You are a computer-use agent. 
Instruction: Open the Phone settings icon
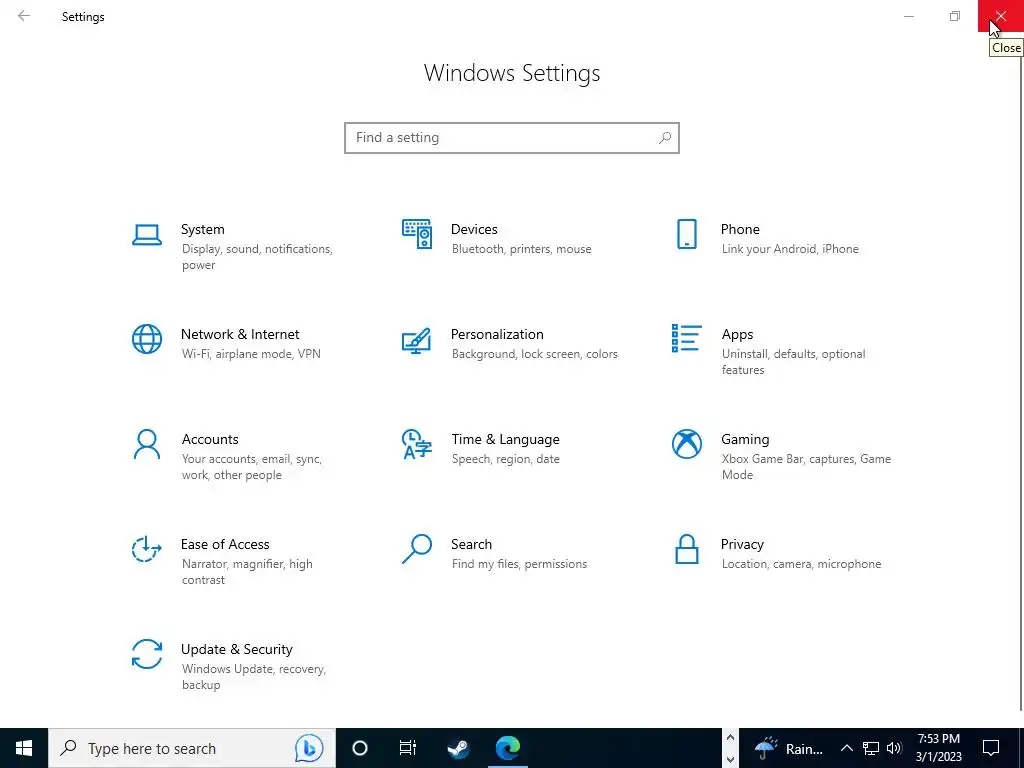(686, 234)
